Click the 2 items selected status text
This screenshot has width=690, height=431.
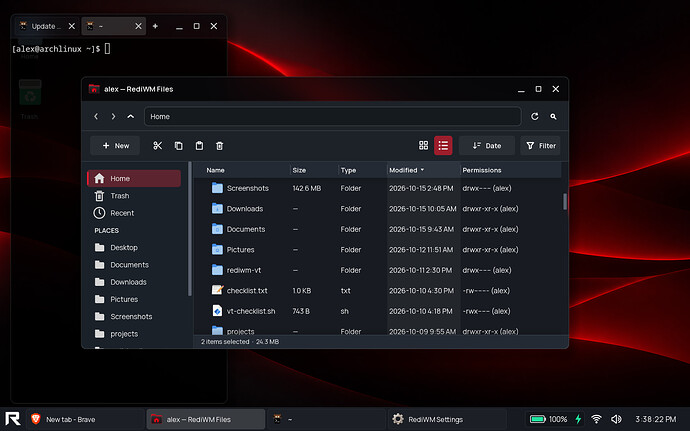point(225,342)
